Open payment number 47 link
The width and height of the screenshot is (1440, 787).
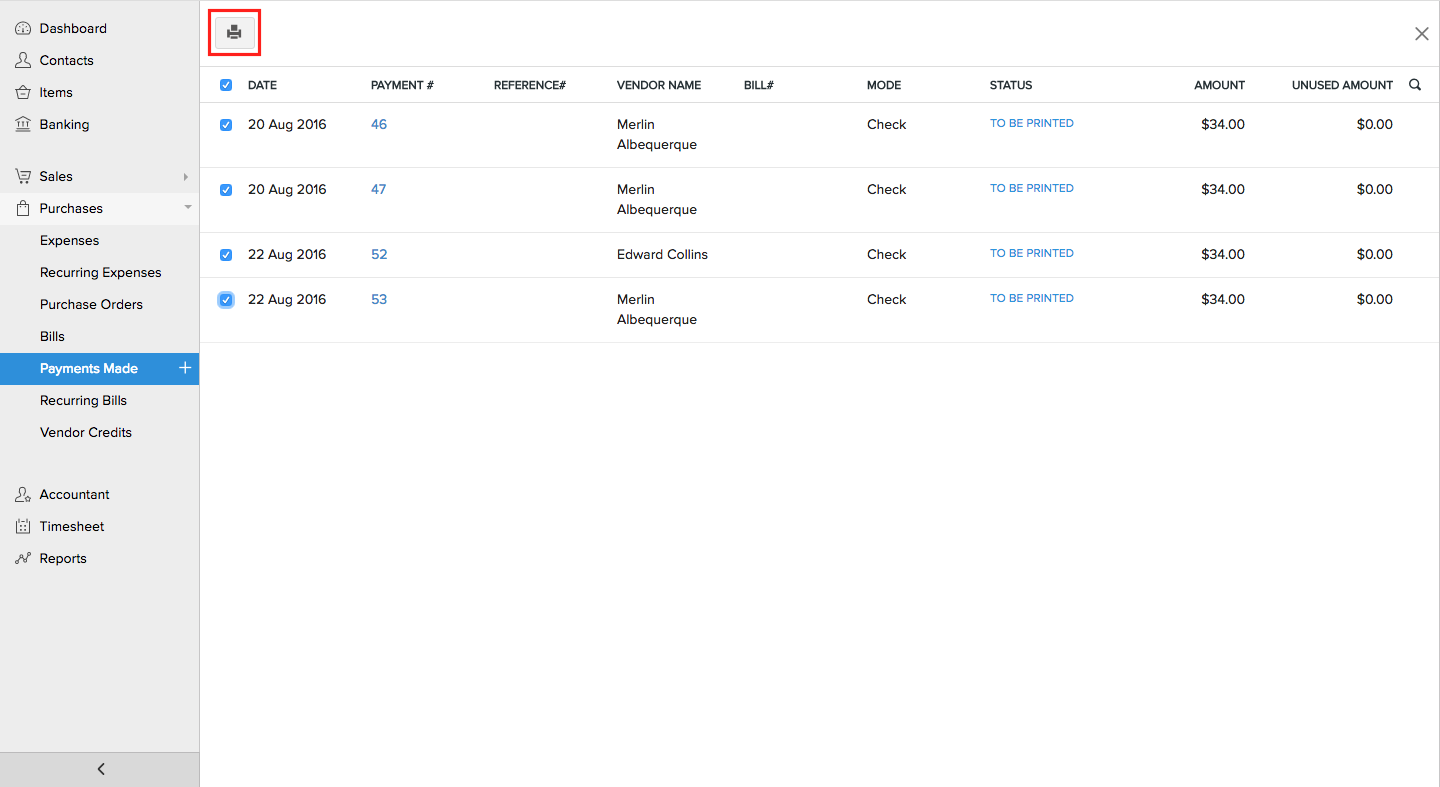(x=378, y=189)
